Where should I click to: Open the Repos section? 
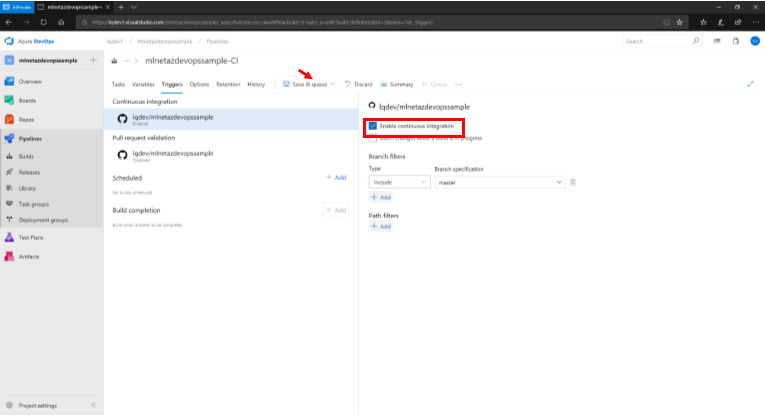(x=28, y=119)
